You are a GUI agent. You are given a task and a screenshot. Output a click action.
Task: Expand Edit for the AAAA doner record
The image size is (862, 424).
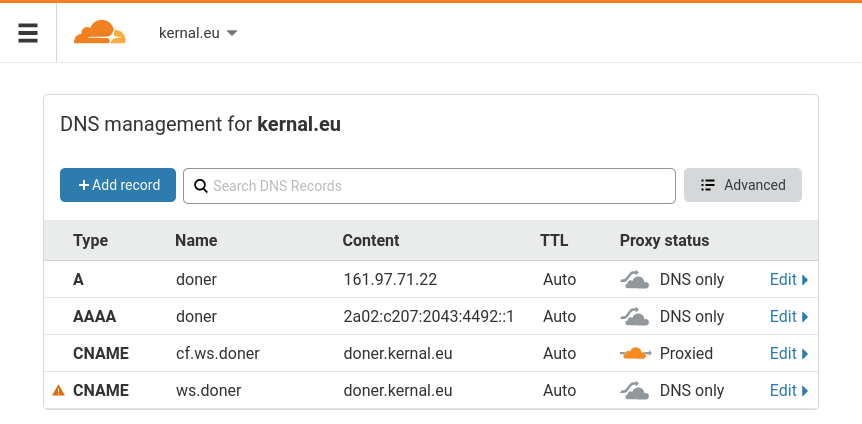coord(788,317)
